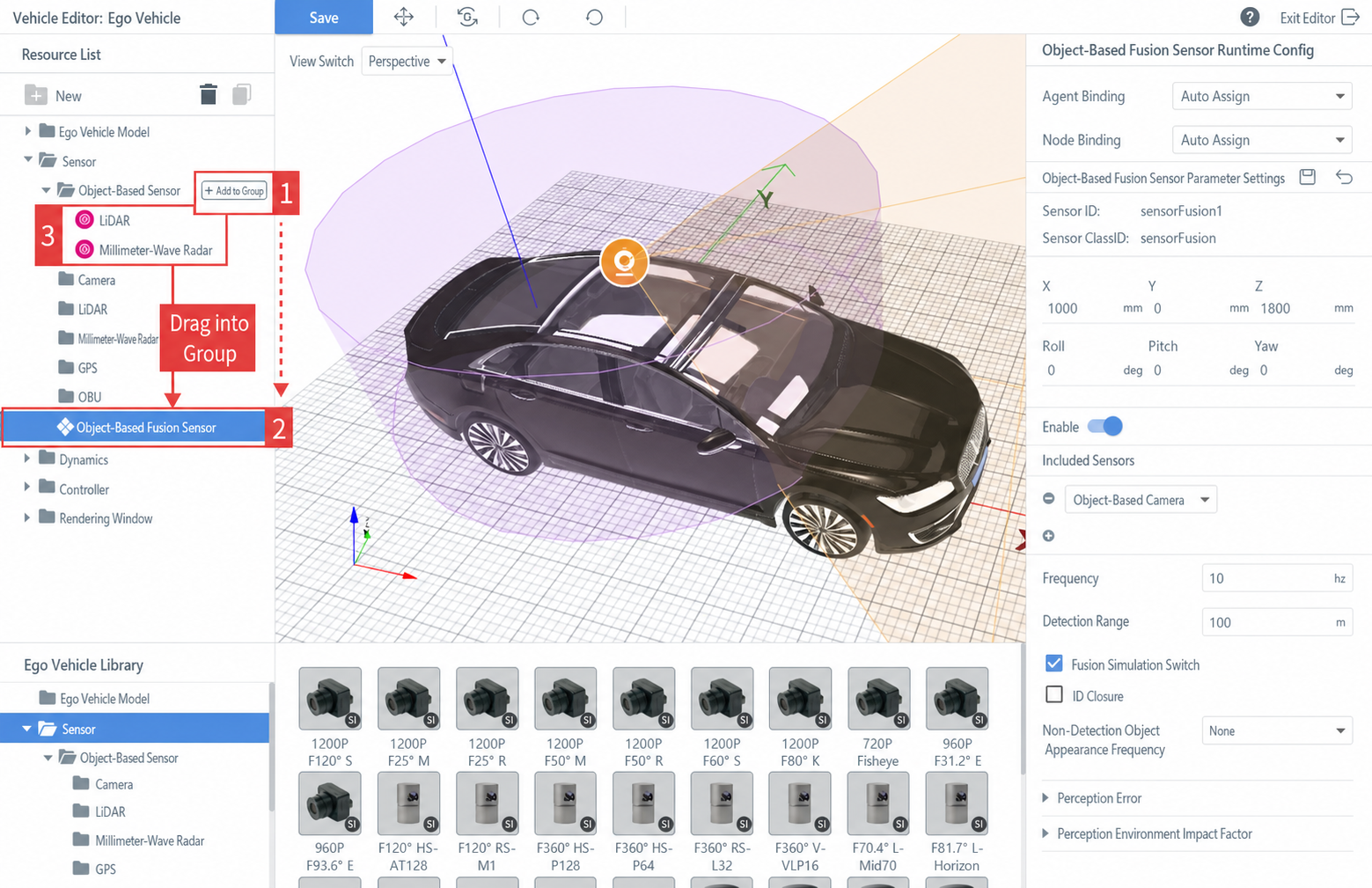The image size is (1372, 888).
Task: Pick the 1200P F50° M camera
Action: (x=565, y=699)
